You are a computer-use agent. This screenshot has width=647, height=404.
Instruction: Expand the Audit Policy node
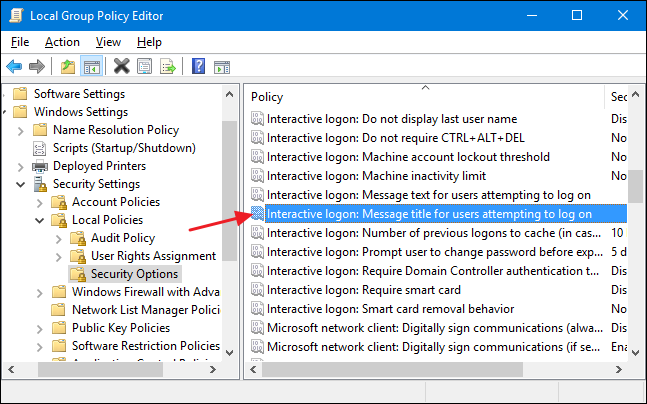[x=59, y=238]
